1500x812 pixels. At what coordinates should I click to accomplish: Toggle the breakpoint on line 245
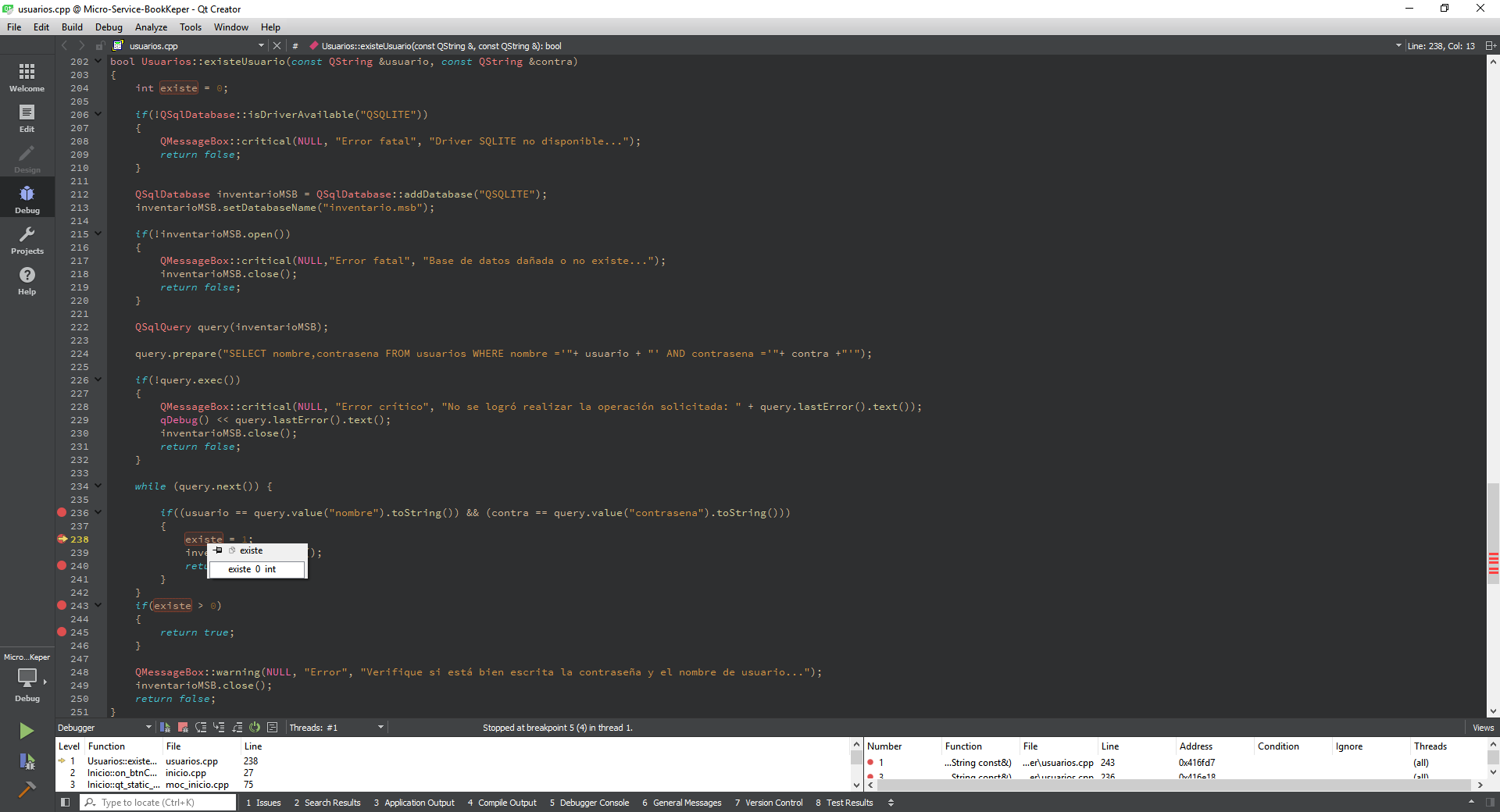point(62,632)
